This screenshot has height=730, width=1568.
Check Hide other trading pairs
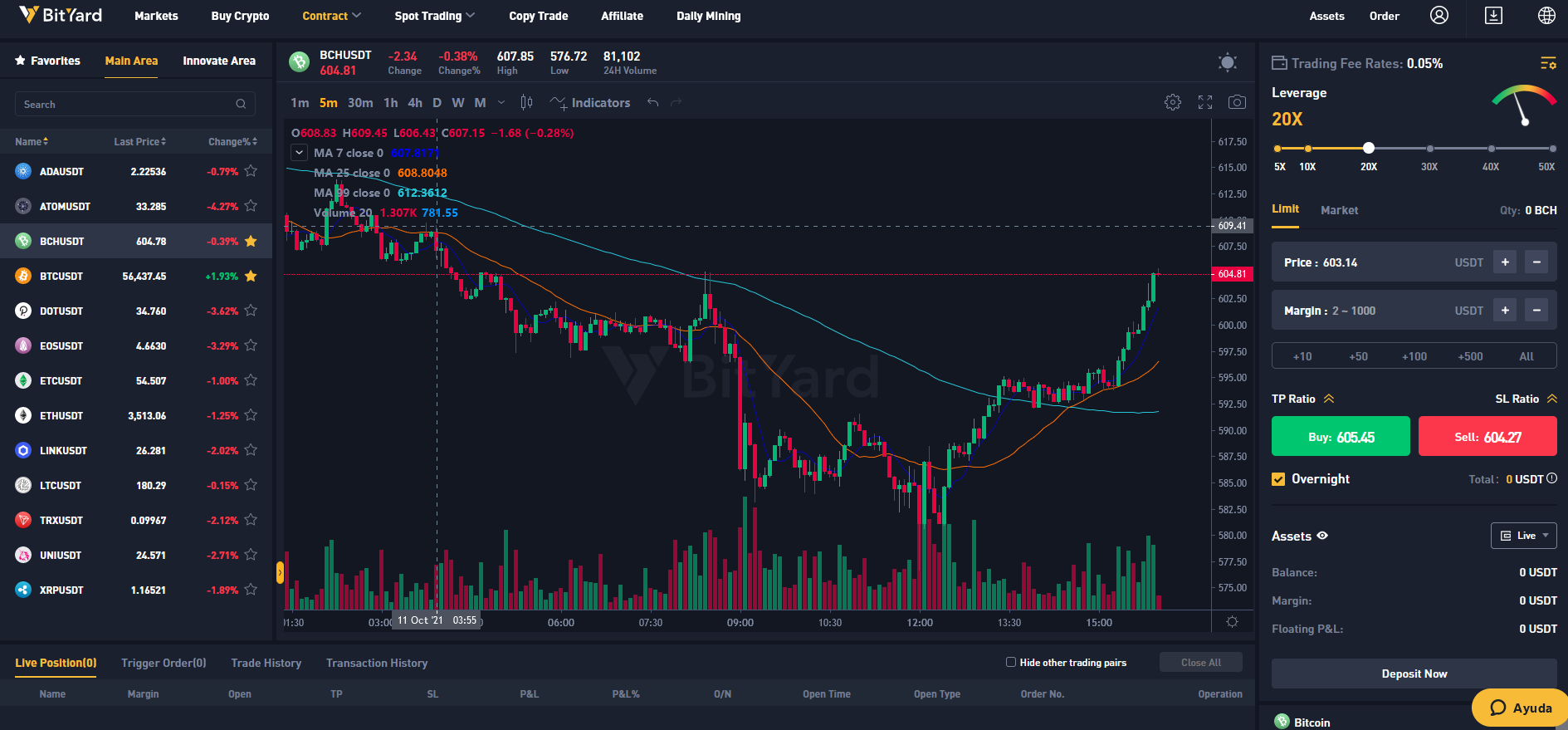[1011, 662]
